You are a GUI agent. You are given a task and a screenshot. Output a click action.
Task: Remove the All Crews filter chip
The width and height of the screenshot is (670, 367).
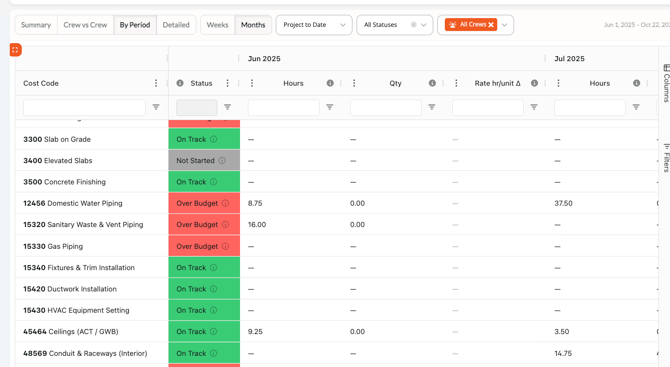click(491, 25)
